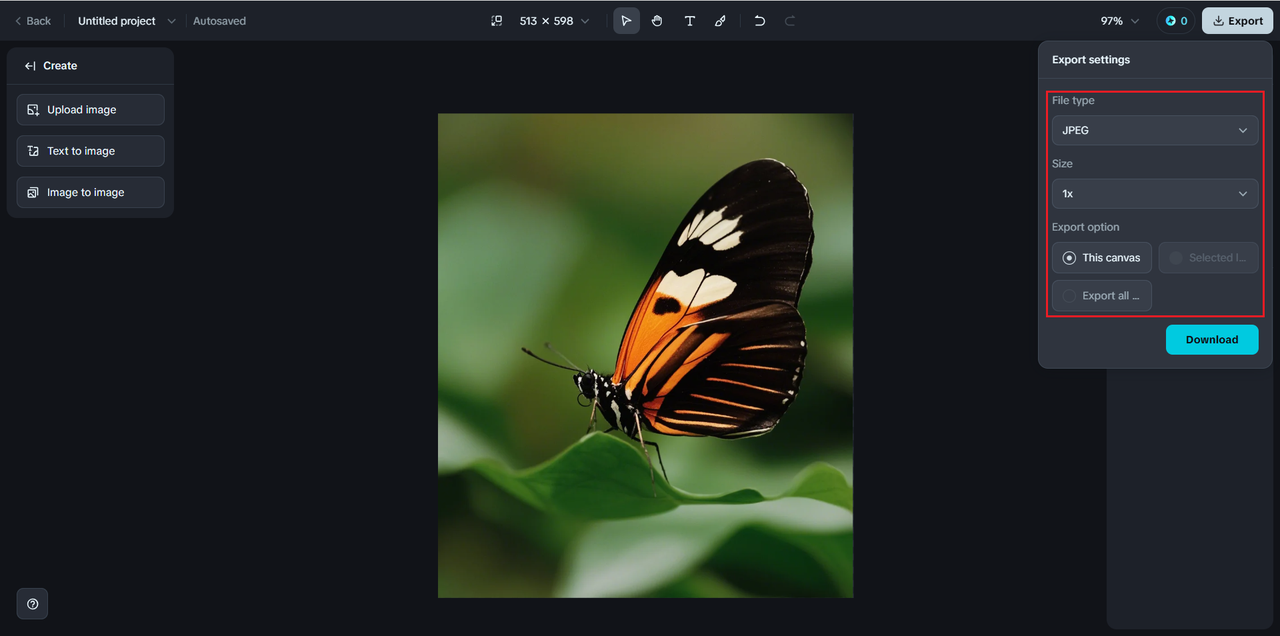Screen dimensions: 1280x636
Task: Select the Hand pan tool
Action: pos(657,21)
